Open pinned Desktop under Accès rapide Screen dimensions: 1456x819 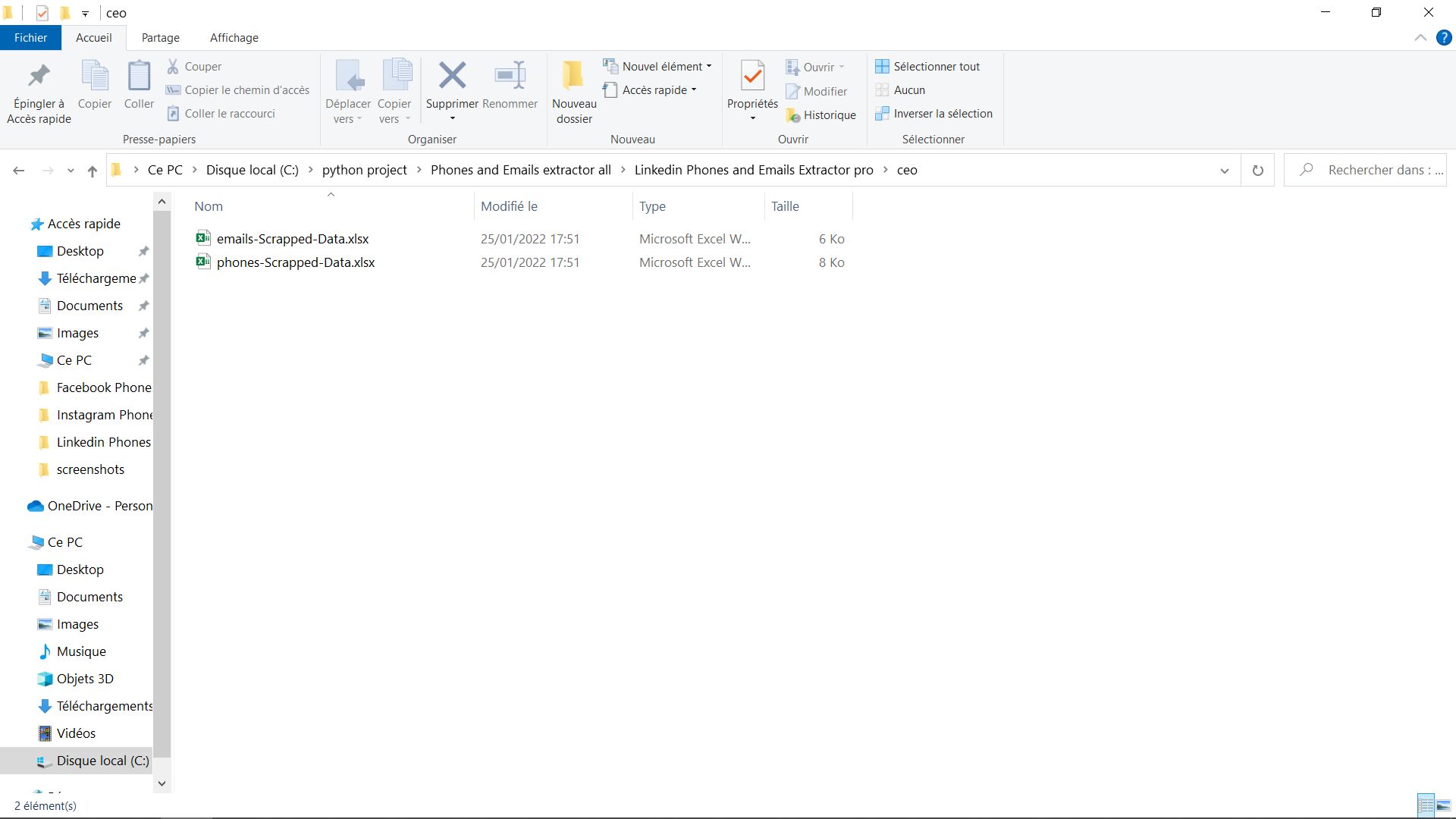80,251
